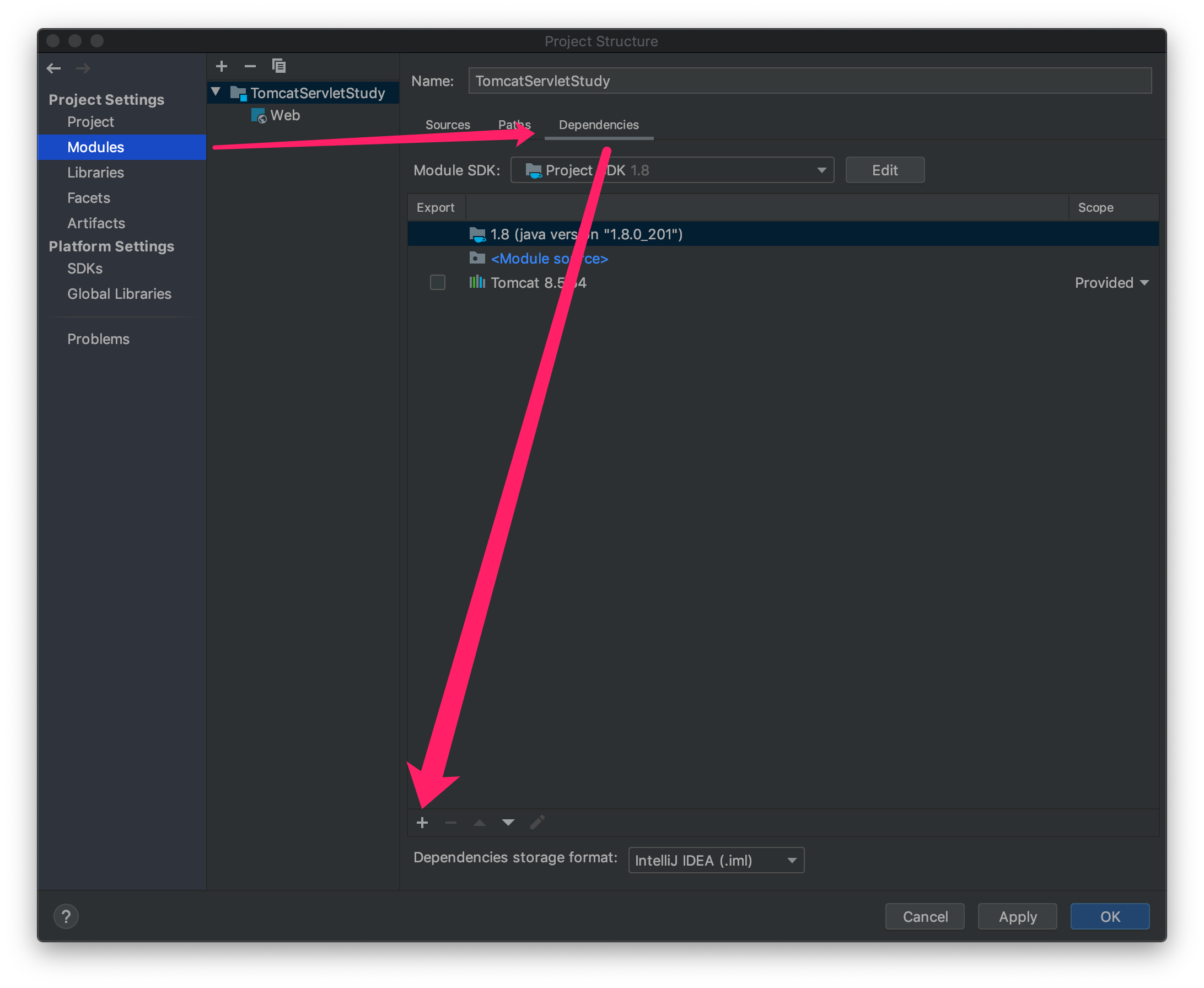
Task: Add a dependency with the bottom plus icon
Action: (422, 823)
